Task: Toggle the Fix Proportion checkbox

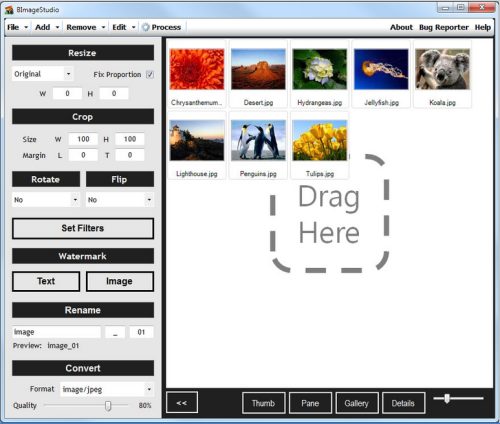Action: tap(150, 75)
